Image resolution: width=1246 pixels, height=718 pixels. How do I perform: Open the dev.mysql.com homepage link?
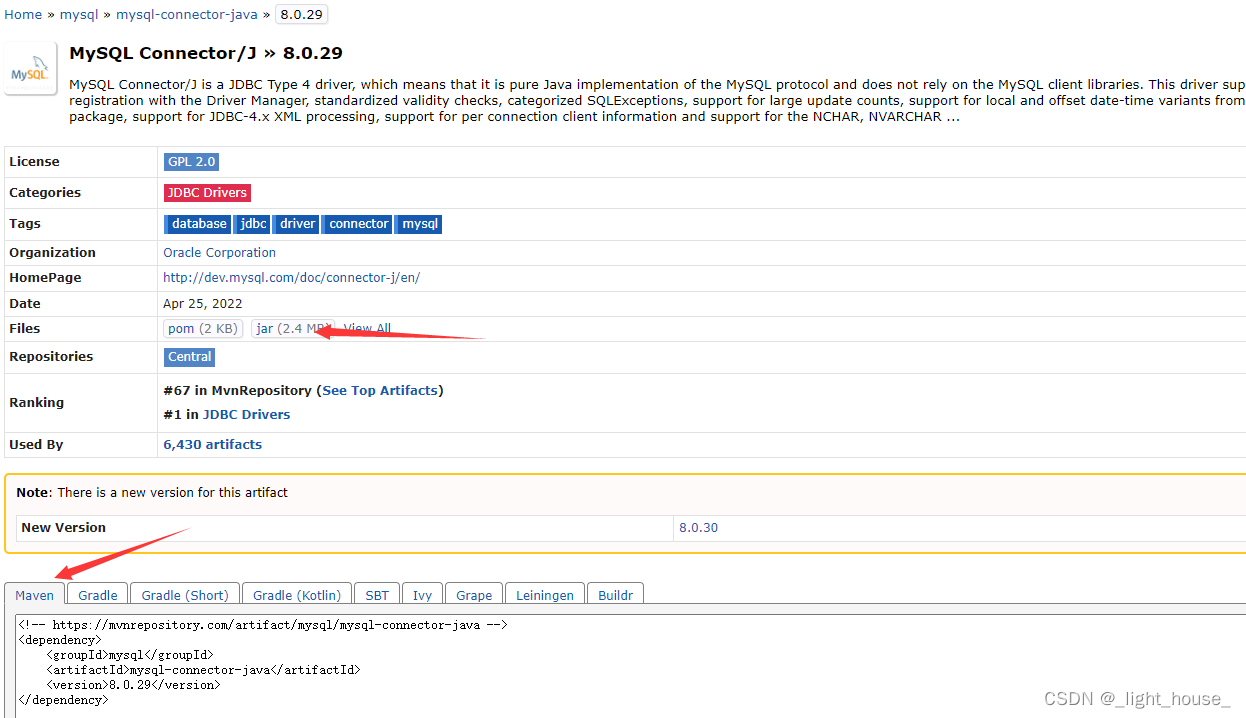(292, 278)
